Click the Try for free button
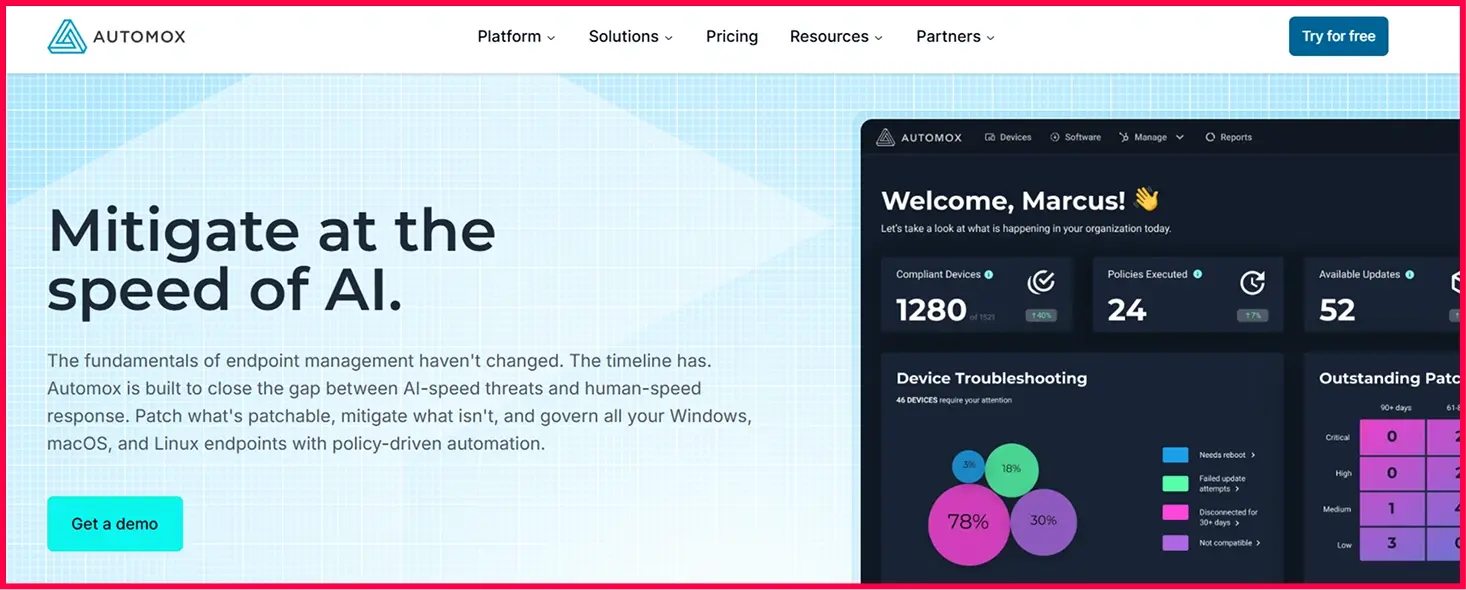Viewport: 1466px width, 590px height. (x=1338, y=36)
